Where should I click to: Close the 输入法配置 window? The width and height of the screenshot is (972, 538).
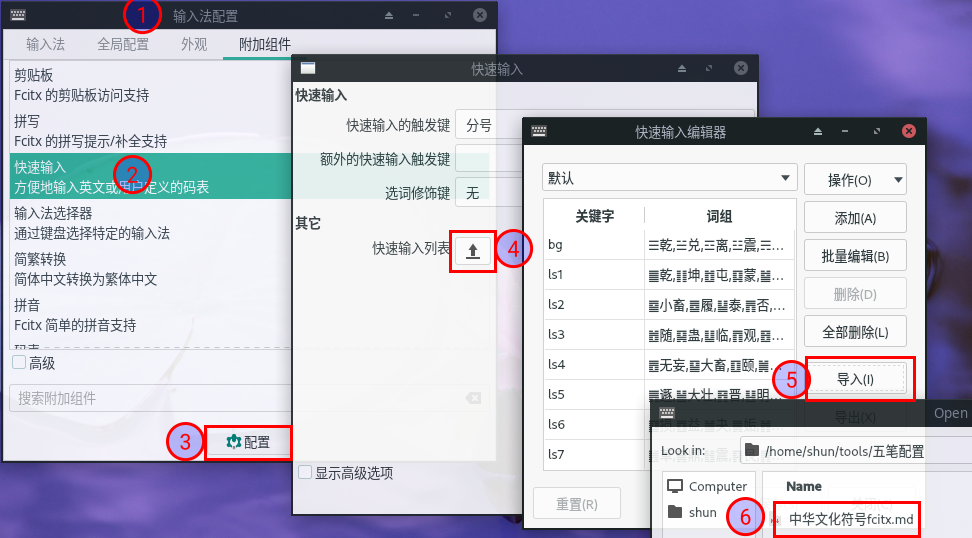point(480,15)
